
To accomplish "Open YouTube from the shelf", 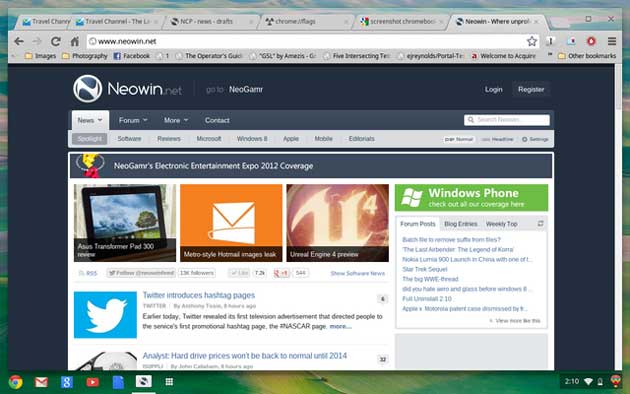I will coord(92,382).
